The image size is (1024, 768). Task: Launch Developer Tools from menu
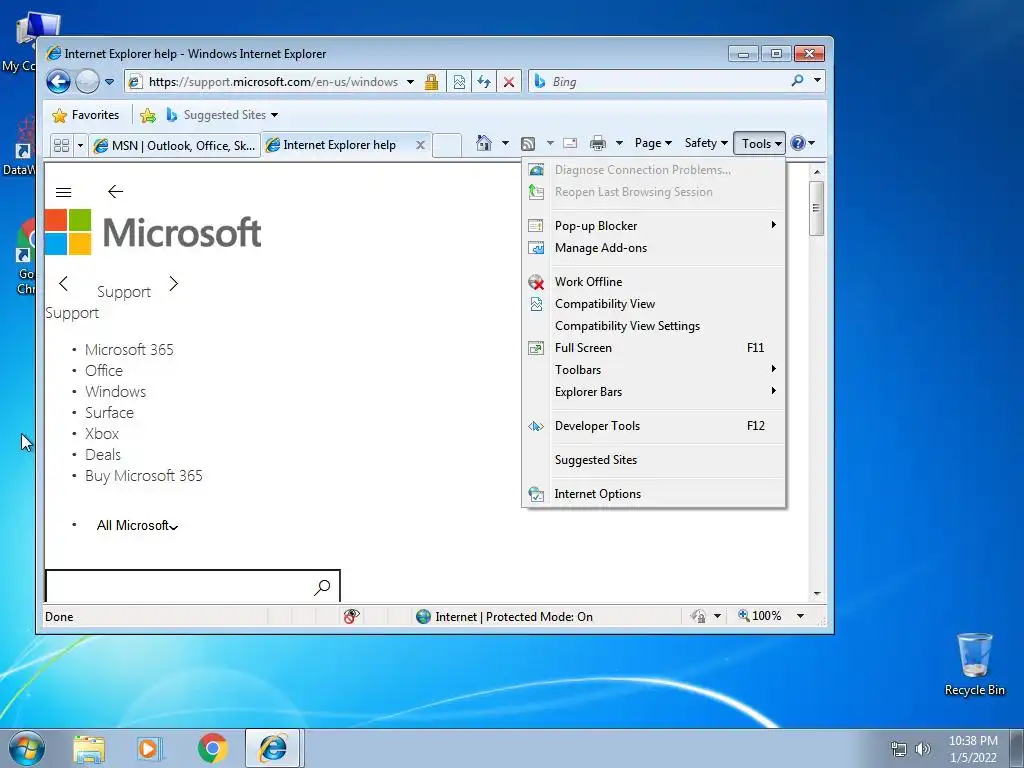(654, 426)
